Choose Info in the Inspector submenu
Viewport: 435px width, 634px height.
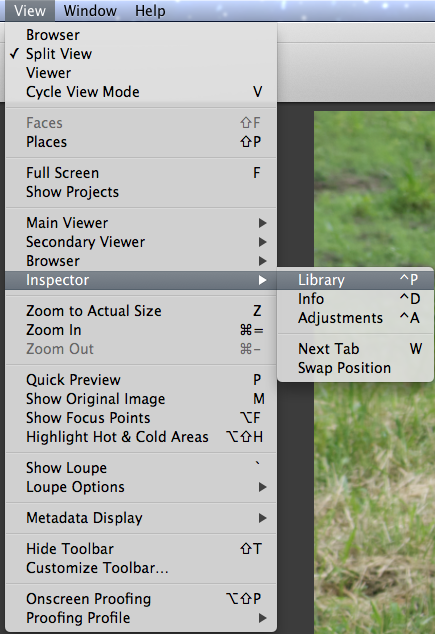355,299
